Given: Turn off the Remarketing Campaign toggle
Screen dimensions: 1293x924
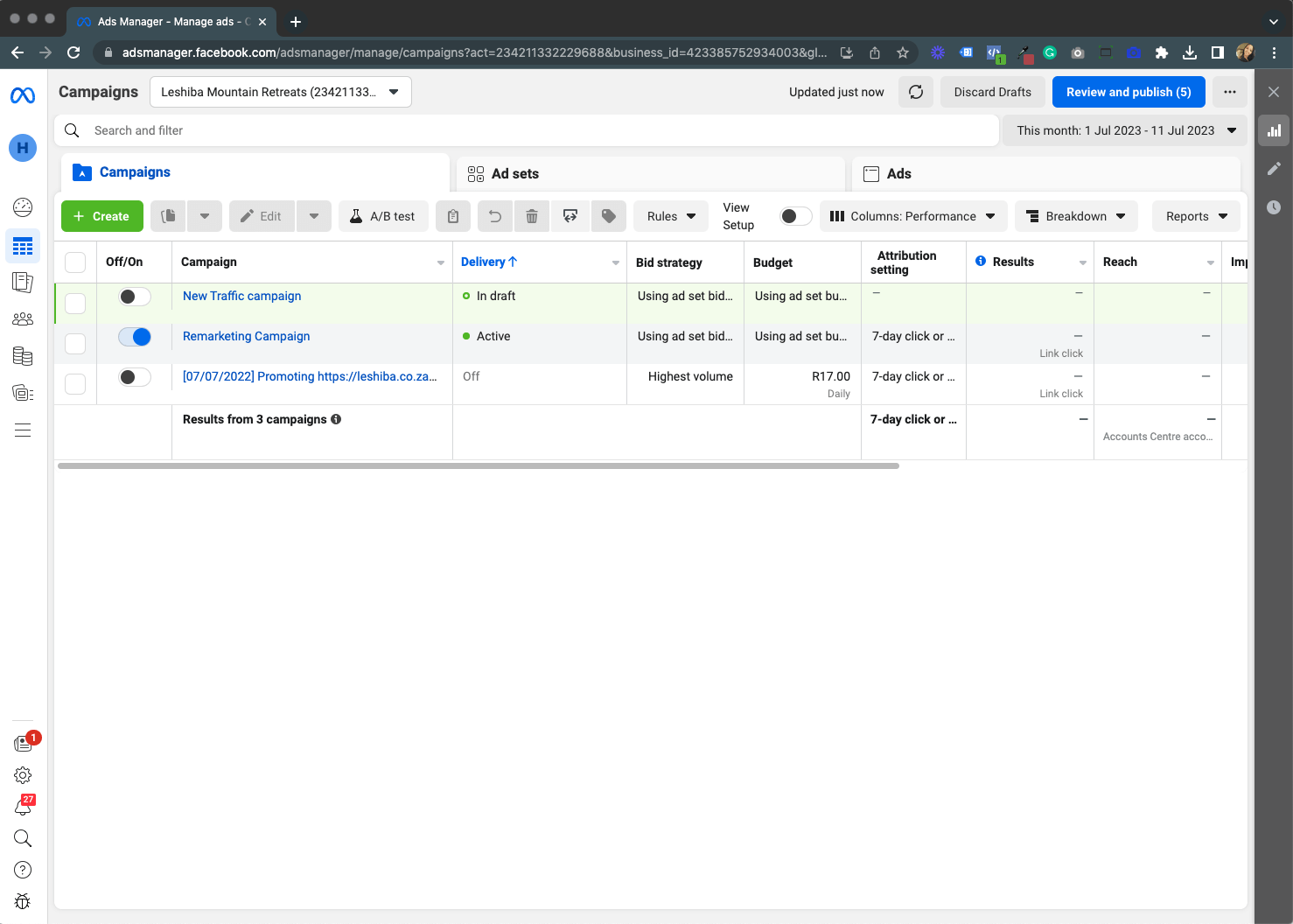Looking at the screenshot, I should 135,336.
